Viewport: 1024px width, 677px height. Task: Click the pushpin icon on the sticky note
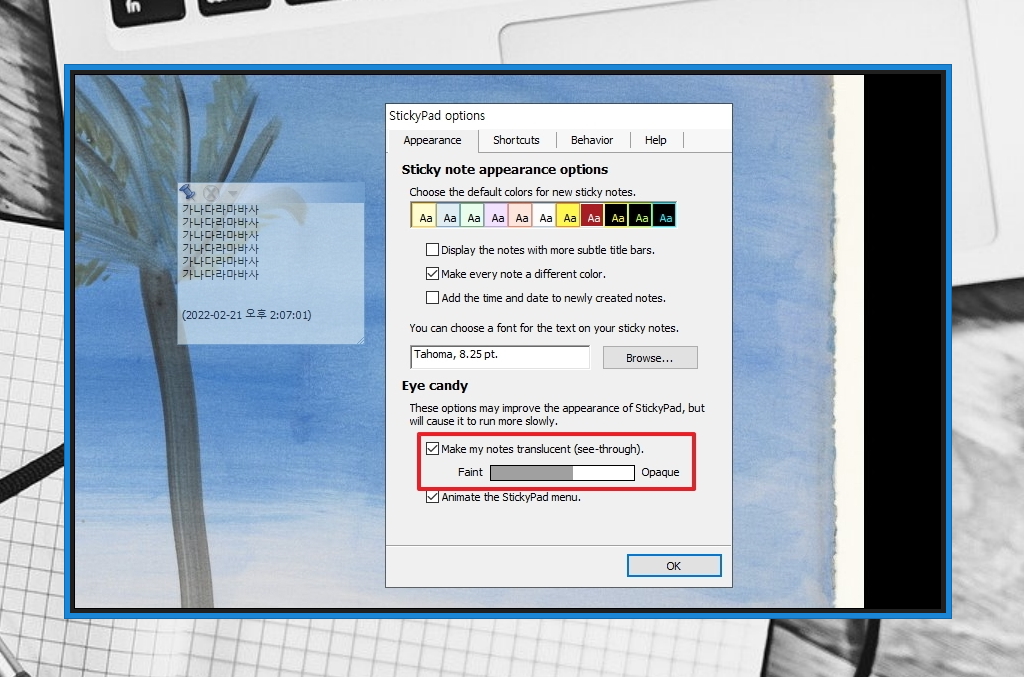click(x=187, y=192)
